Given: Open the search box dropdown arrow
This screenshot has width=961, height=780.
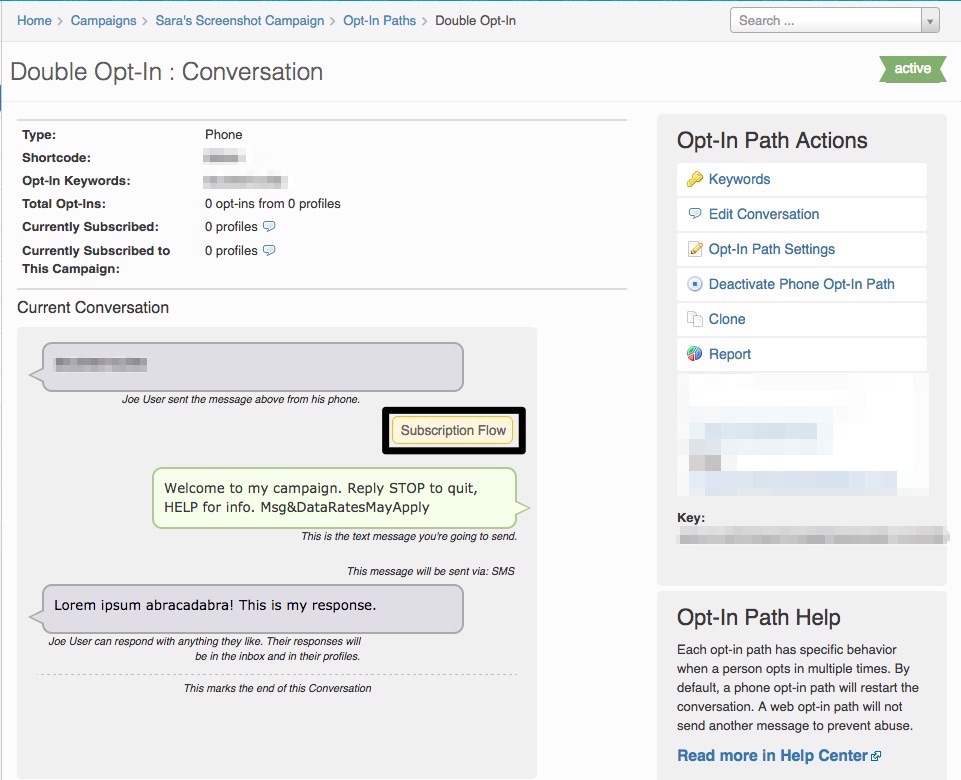Looking at the screenshot, I should click(x=930, y=21).
